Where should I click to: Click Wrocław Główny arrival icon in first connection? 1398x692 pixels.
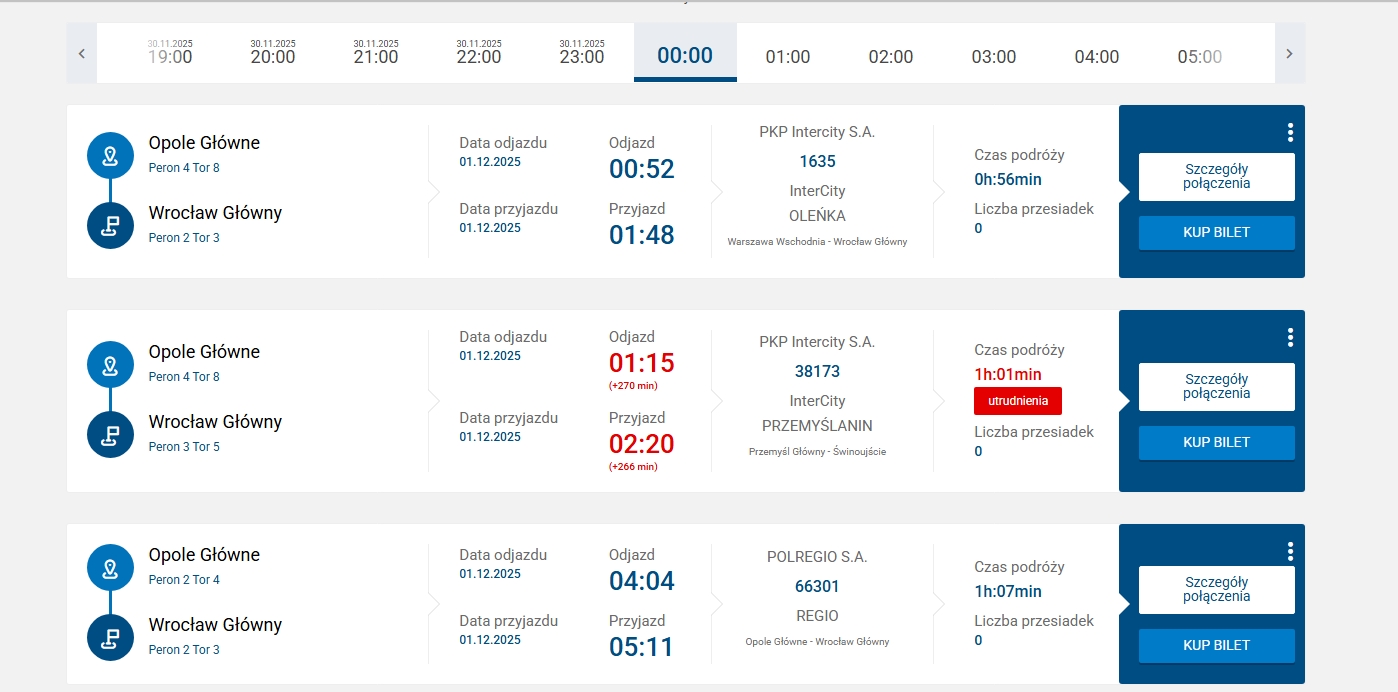(110, 225)
